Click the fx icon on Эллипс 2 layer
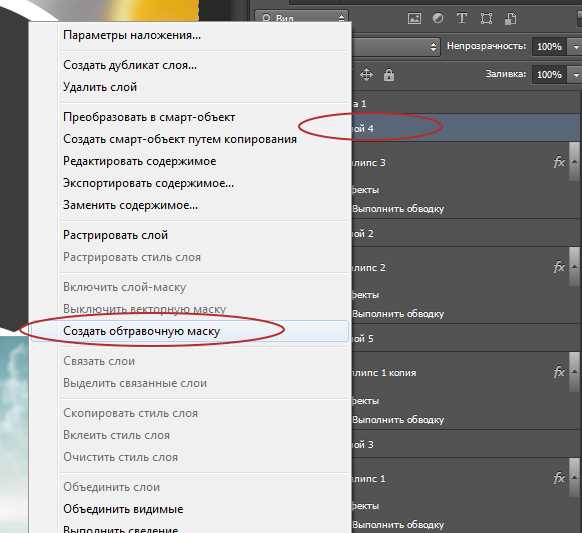 (x=559, y=267)
